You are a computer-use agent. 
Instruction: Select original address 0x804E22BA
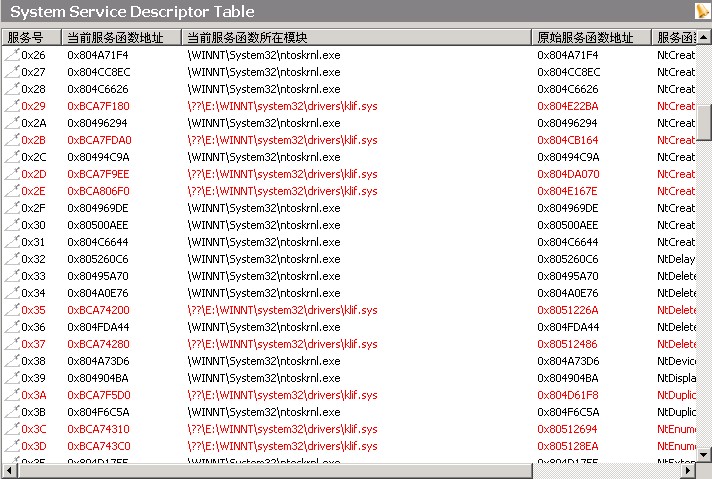click(568, 106)
